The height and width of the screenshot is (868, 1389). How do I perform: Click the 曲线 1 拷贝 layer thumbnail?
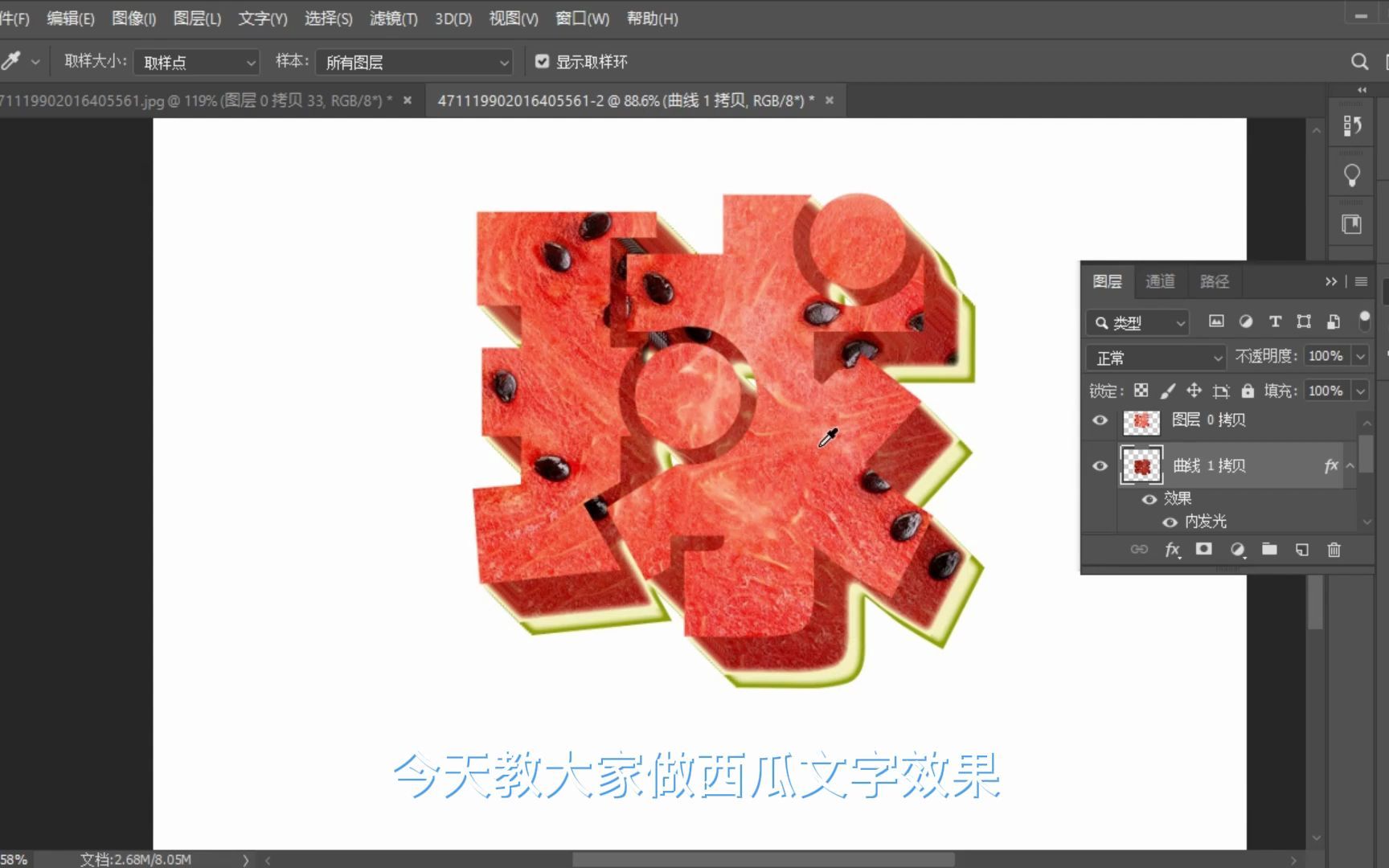click(x=1141, y=465)
